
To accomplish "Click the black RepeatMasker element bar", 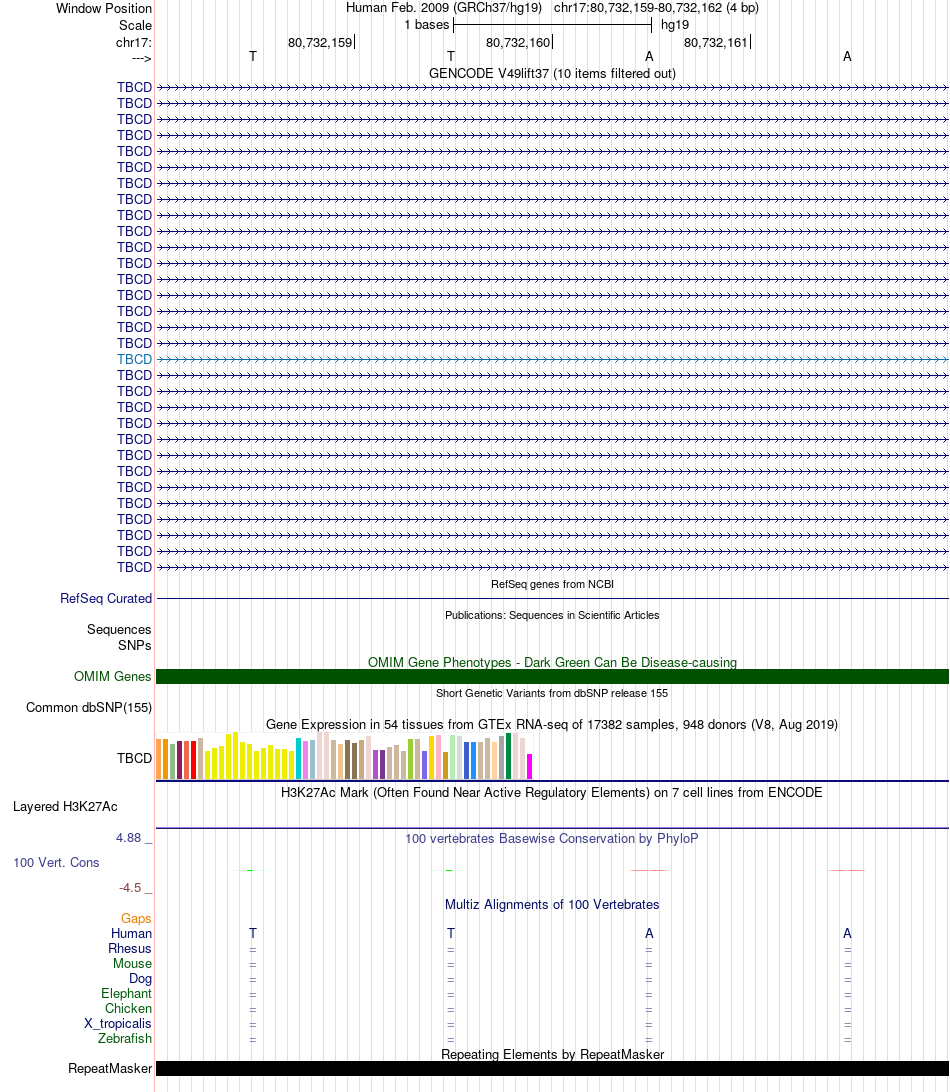I will [x=552, y=1068].
